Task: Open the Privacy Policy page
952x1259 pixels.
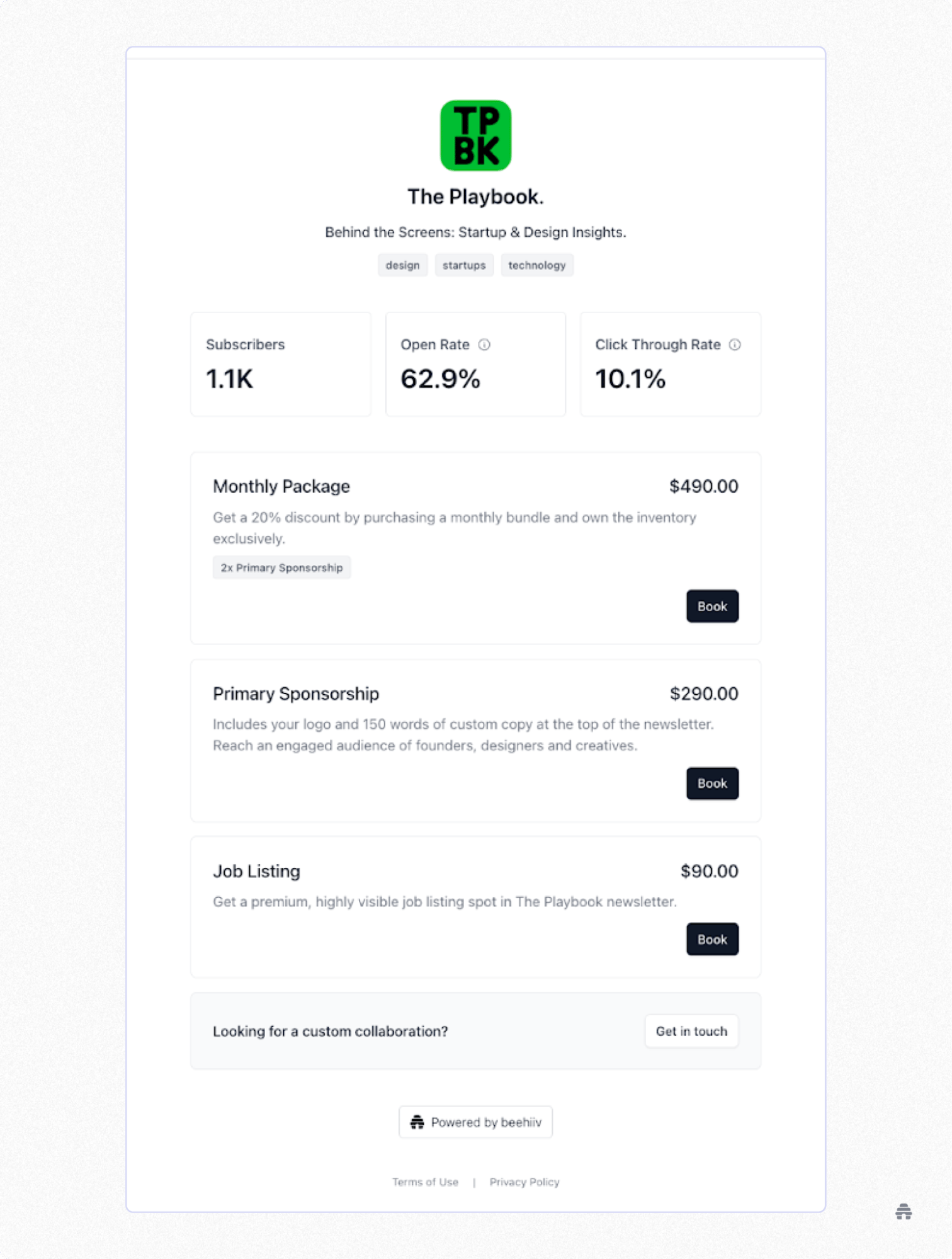Action: [524, 1182]
